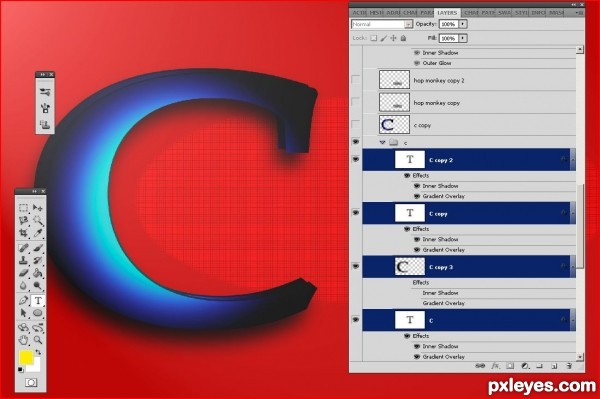Click bottom icon in small floating panel

[x=45, y=124]
